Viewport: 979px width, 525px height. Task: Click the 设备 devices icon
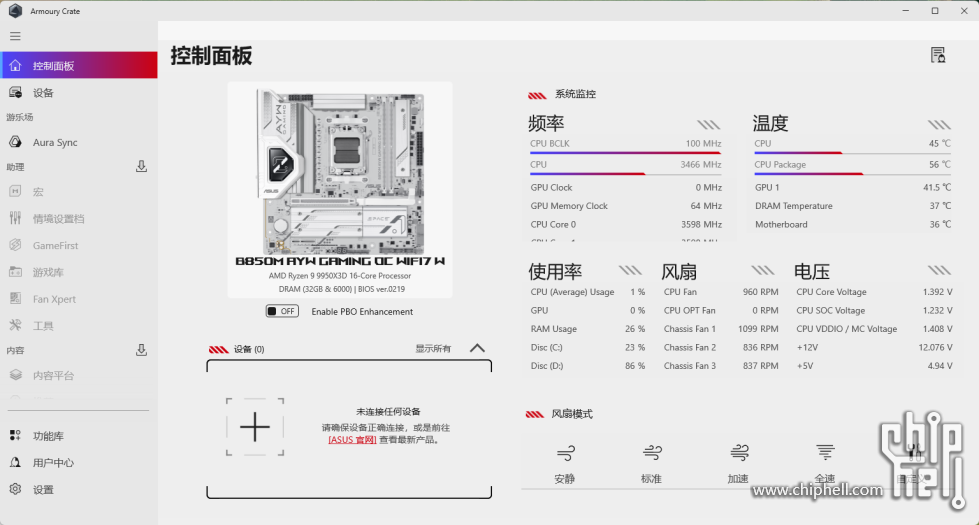coord(16,92)
